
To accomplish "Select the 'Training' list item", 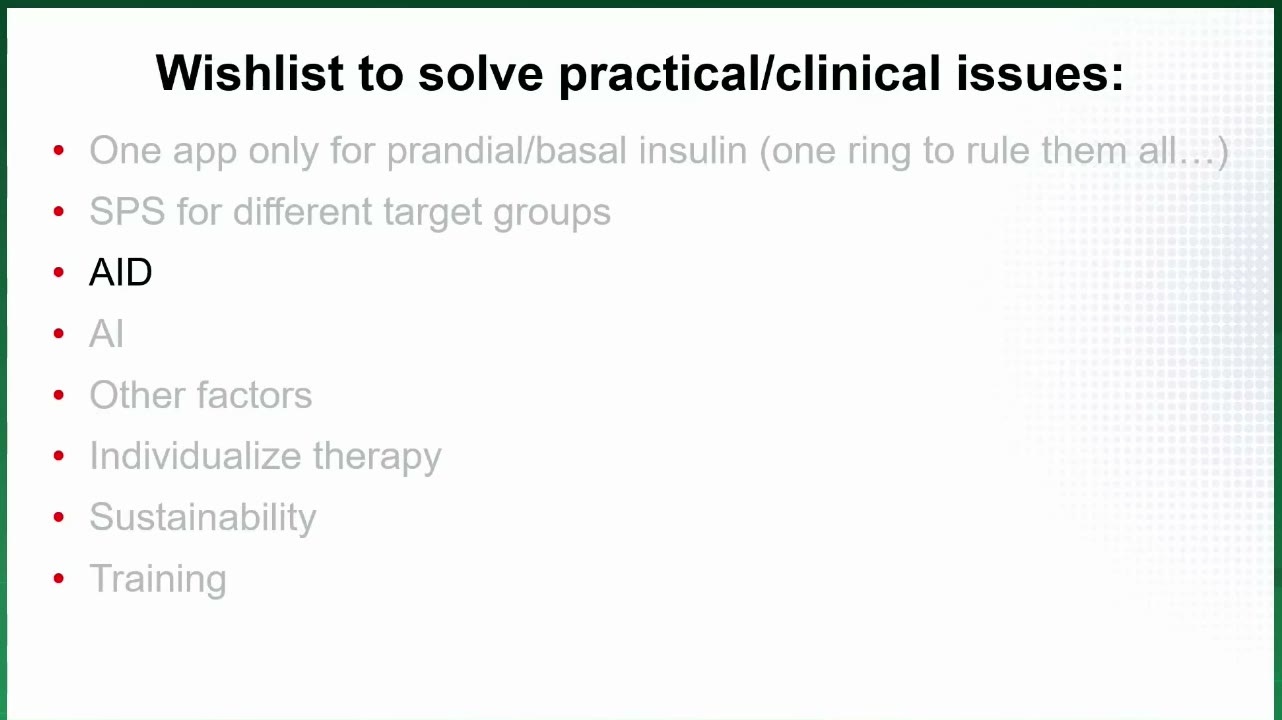I will coord(157,579).
